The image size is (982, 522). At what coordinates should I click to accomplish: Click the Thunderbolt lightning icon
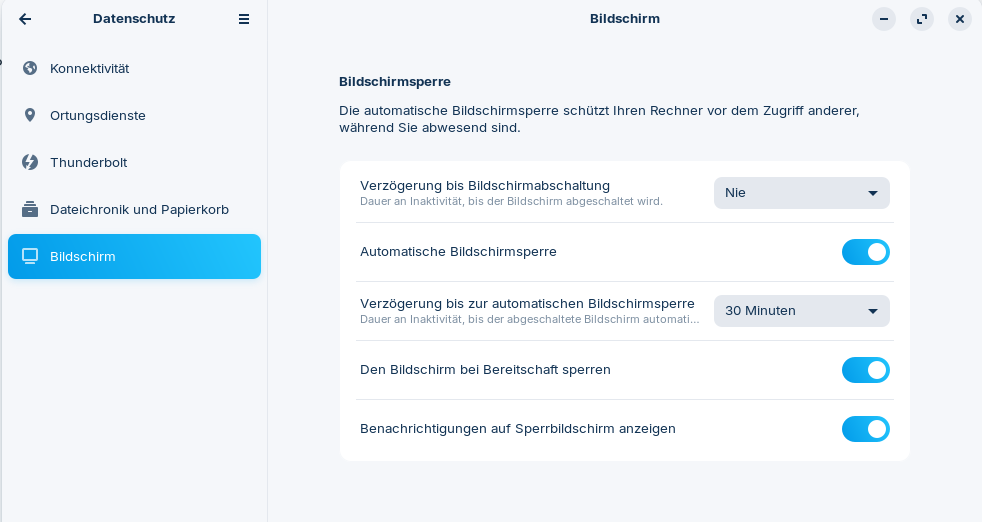pyautogui.click(x=29, y=162)
